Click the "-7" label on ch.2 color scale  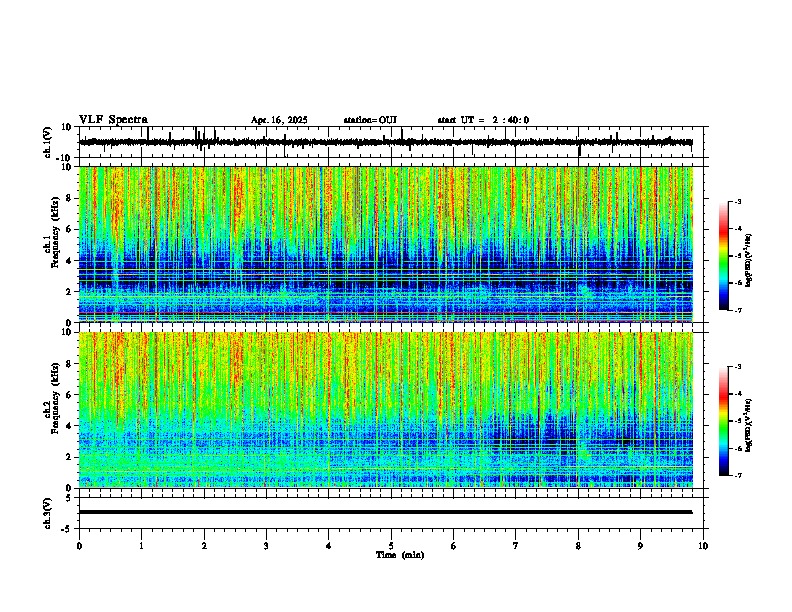pyautogui.click(x=738, y=475)
